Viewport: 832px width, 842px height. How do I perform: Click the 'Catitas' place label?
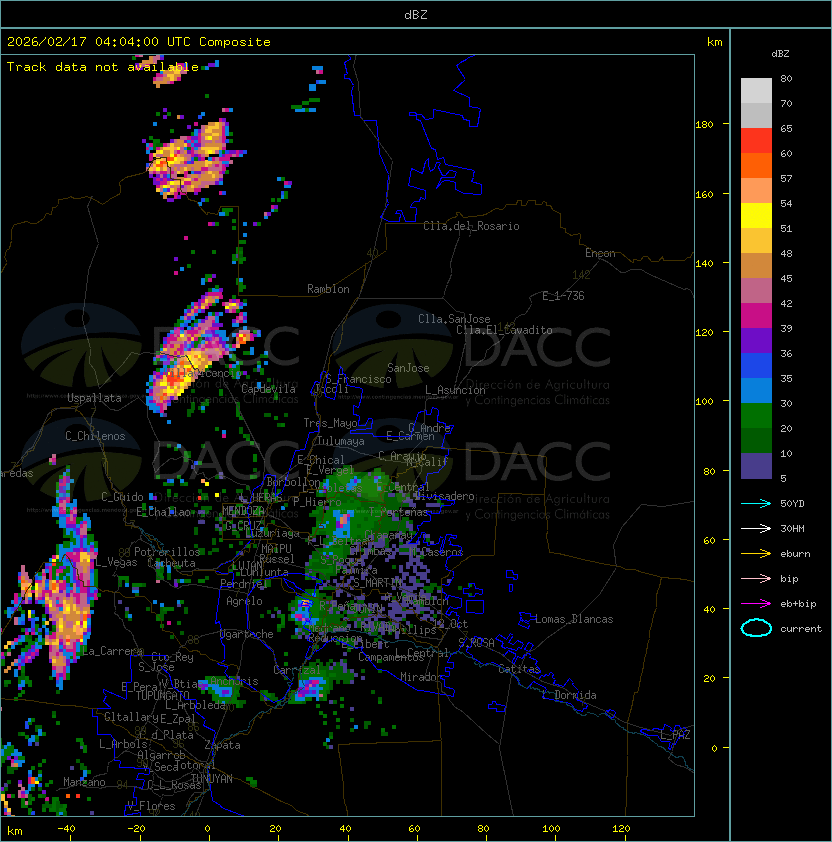[519, 669]
